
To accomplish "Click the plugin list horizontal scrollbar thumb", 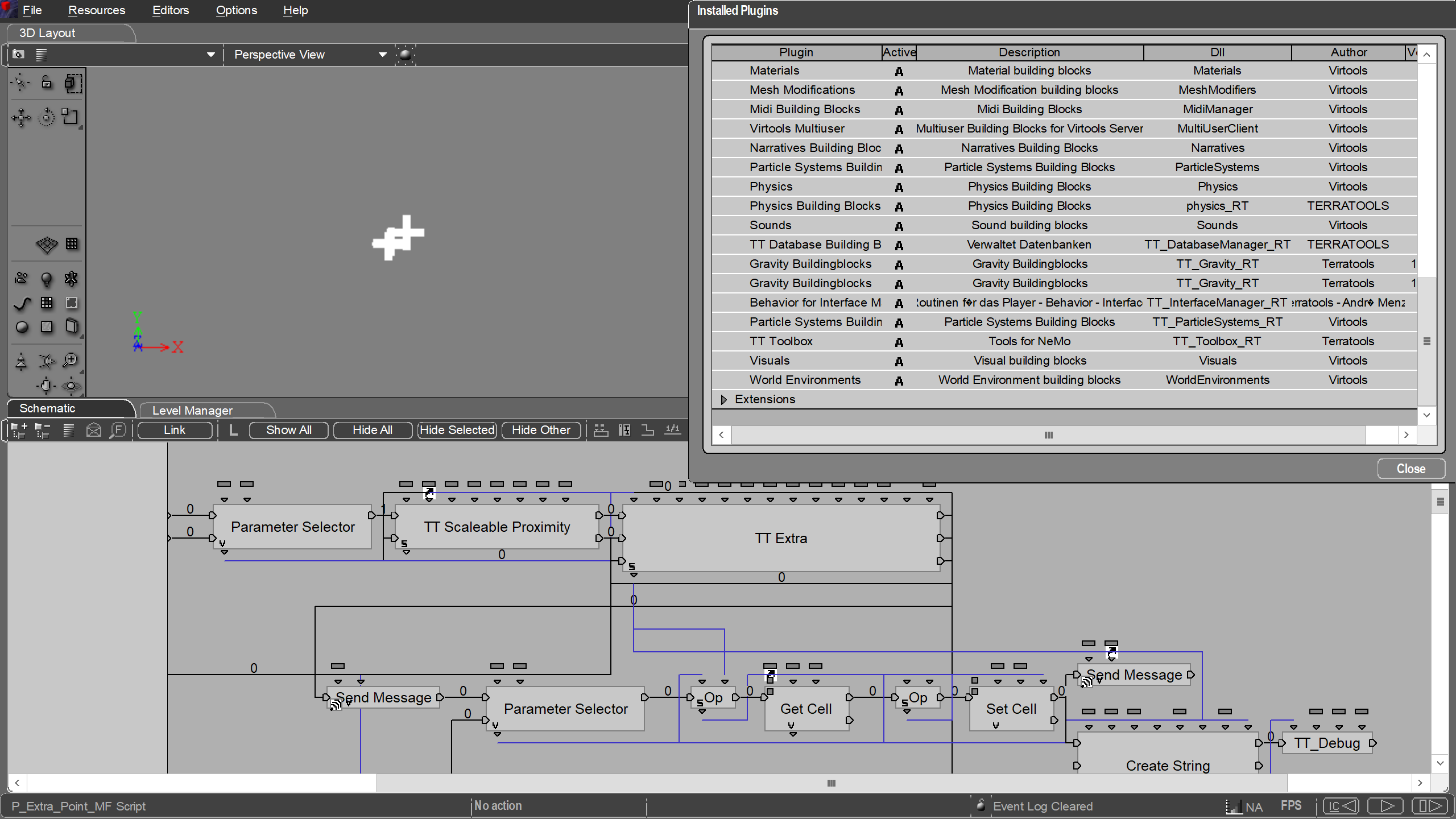I will click(x=1048, y=435).
